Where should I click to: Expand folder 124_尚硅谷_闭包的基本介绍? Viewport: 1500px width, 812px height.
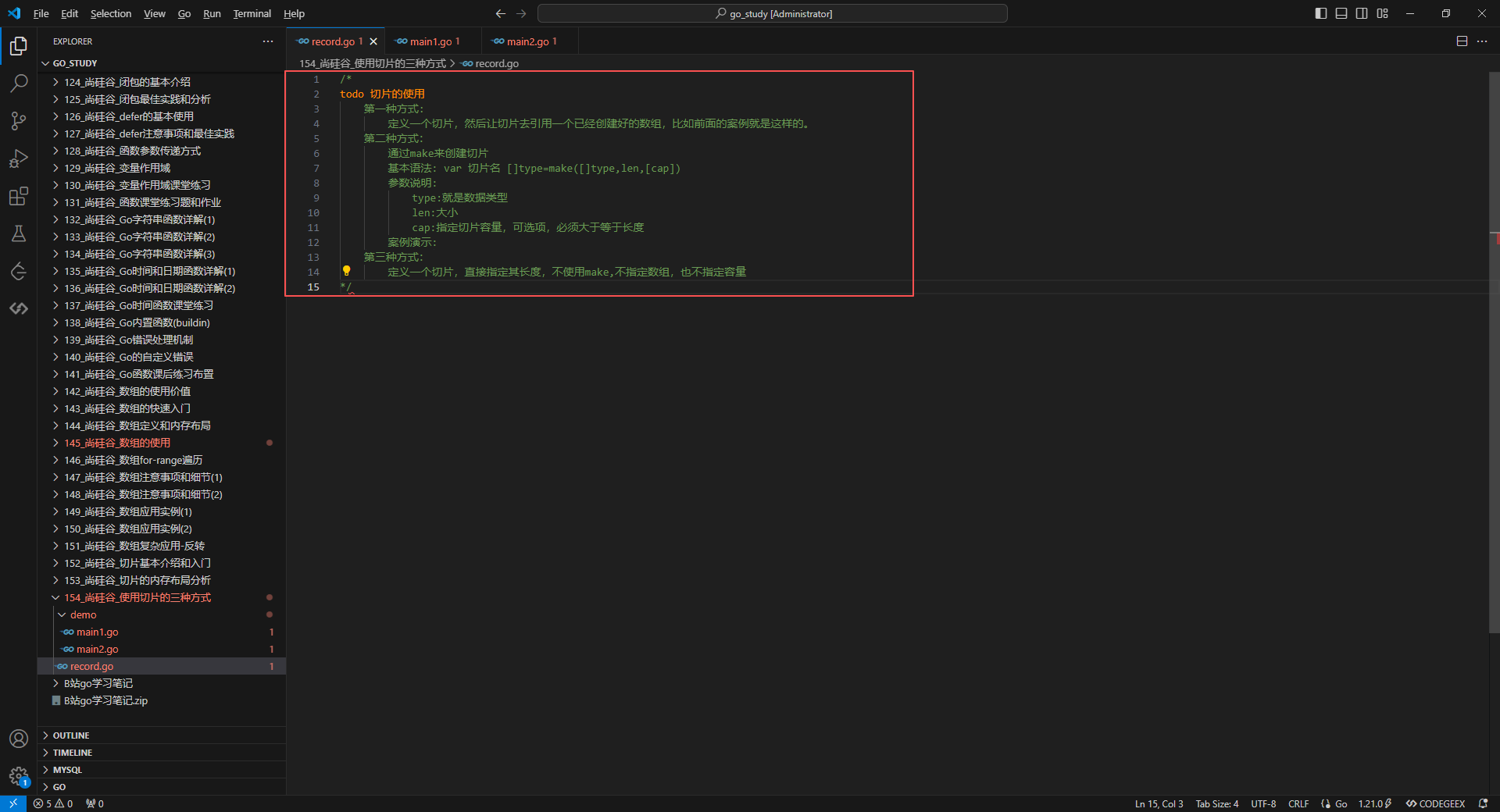[x=162, y=82]
